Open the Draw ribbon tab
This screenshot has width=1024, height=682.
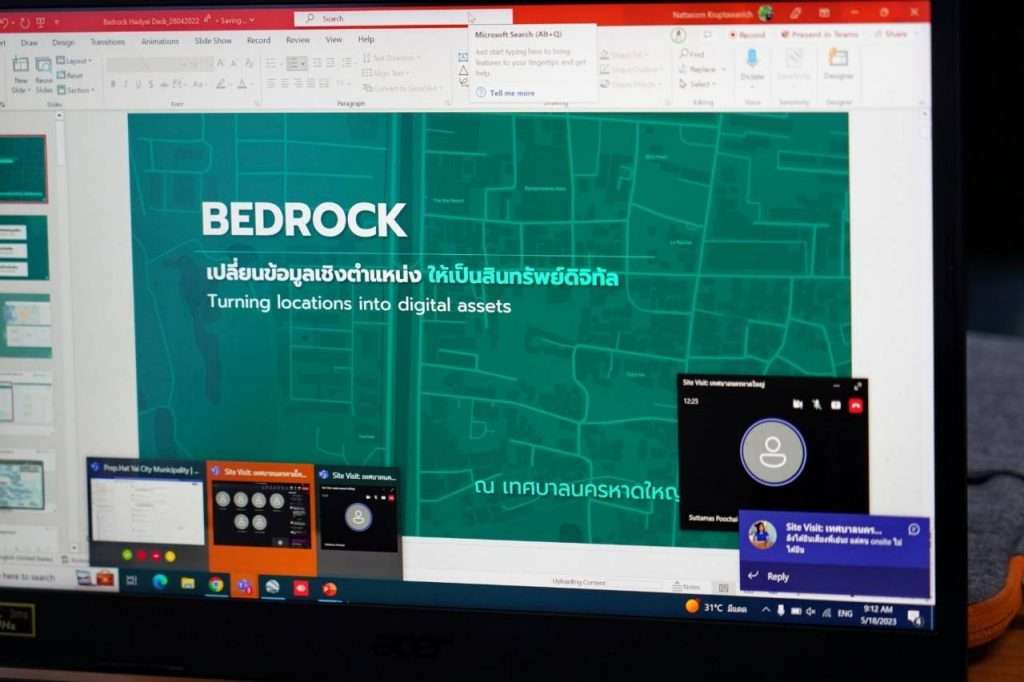(x=29, y=42)
